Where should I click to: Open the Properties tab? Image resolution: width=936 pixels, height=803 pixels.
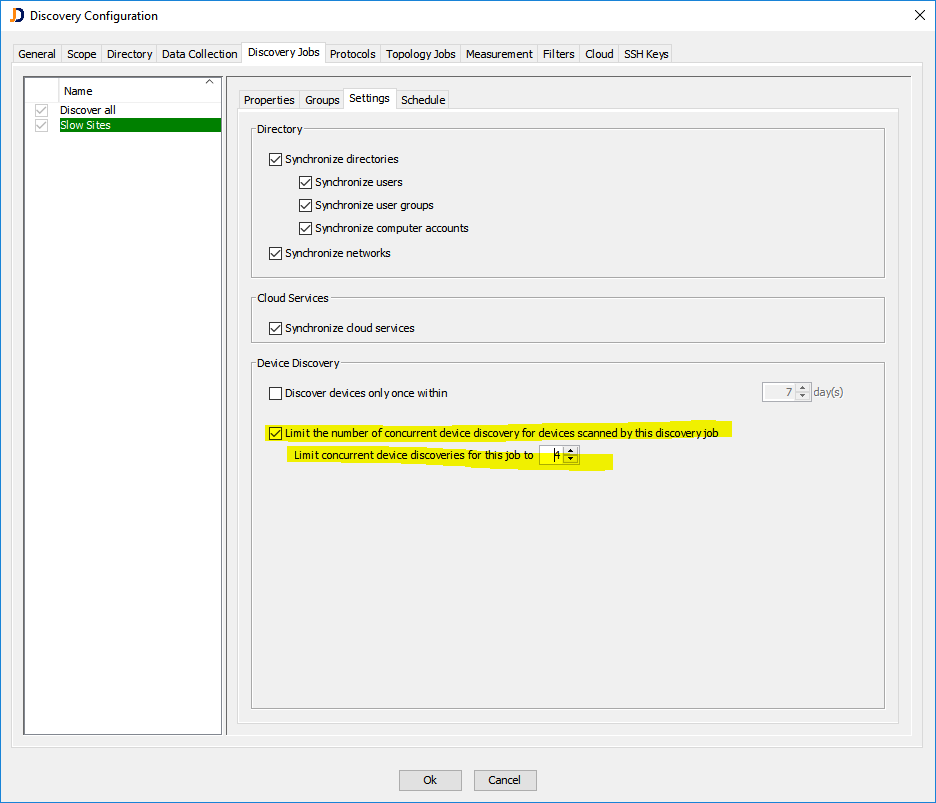tap(268, 99)
